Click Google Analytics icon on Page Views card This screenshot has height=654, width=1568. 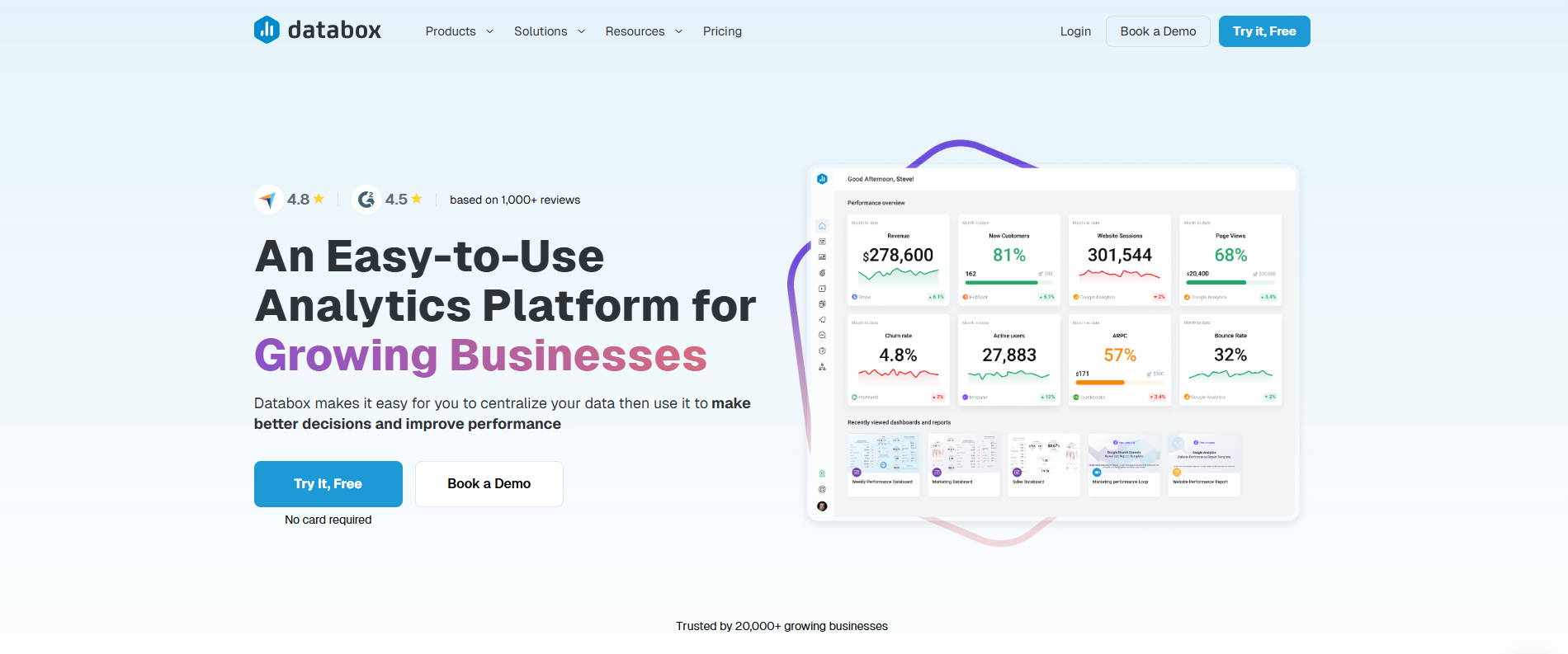tap(1188, 297)
